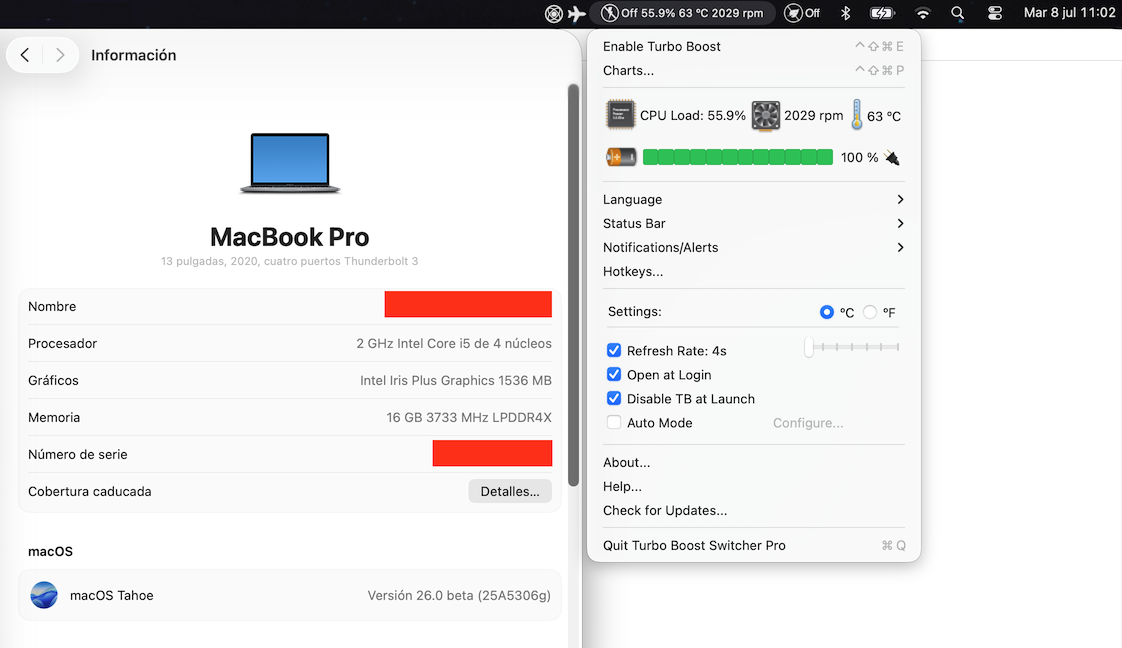Image resolution: width=1122 pixels, height=648 pixels.
Task: Click the '100 %' battery percentage
Action: [x=859, y=157]
